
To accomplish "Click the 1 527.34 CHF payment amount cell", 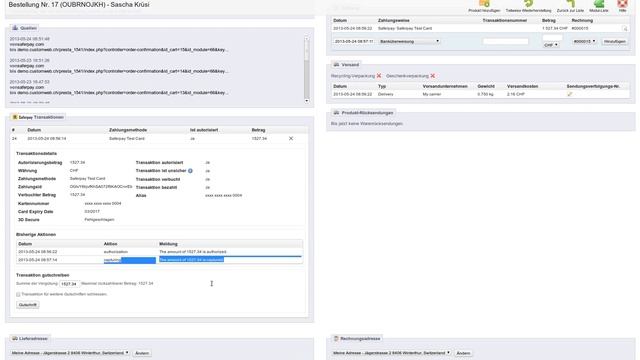I will [x=555, y=29].
